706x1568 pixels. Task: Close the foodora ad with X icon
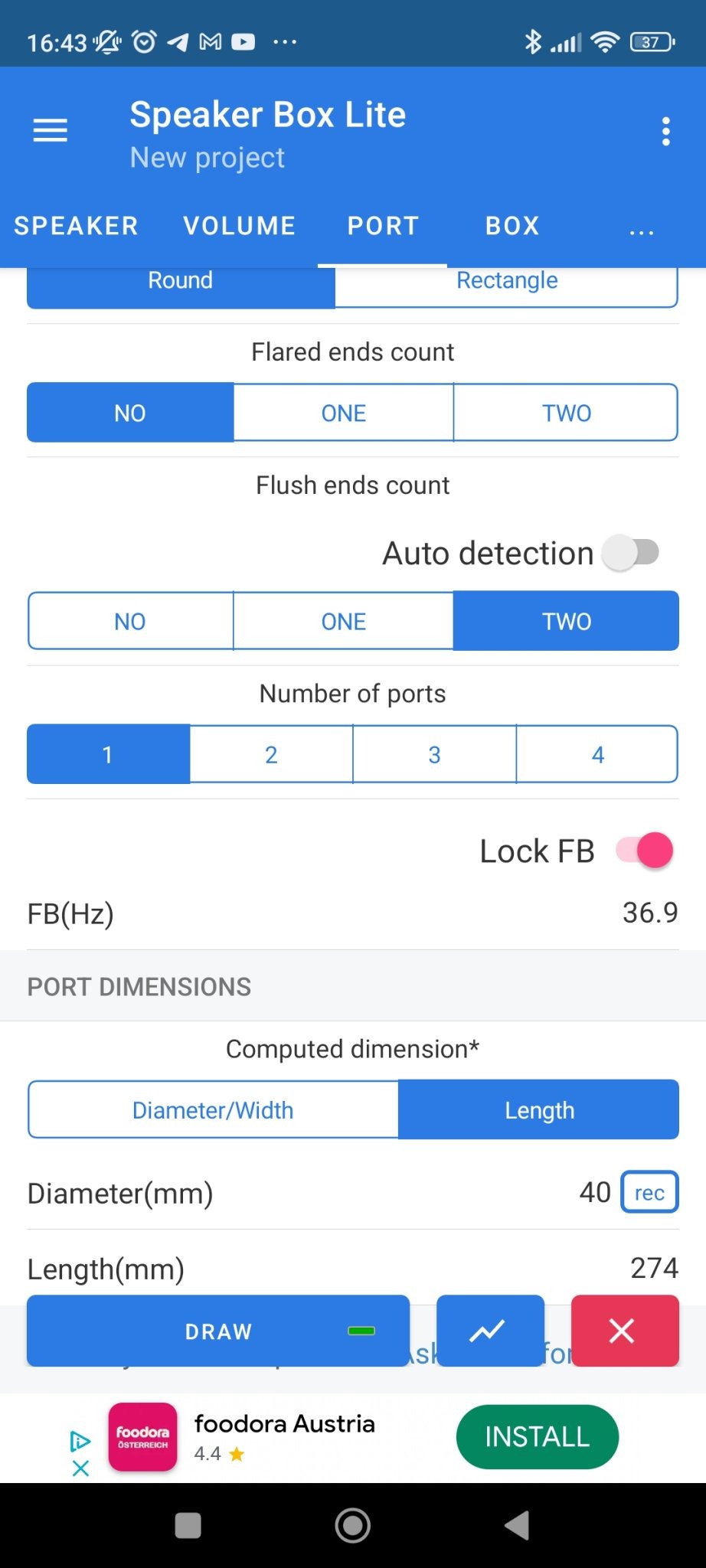(x=80, y=1468)
